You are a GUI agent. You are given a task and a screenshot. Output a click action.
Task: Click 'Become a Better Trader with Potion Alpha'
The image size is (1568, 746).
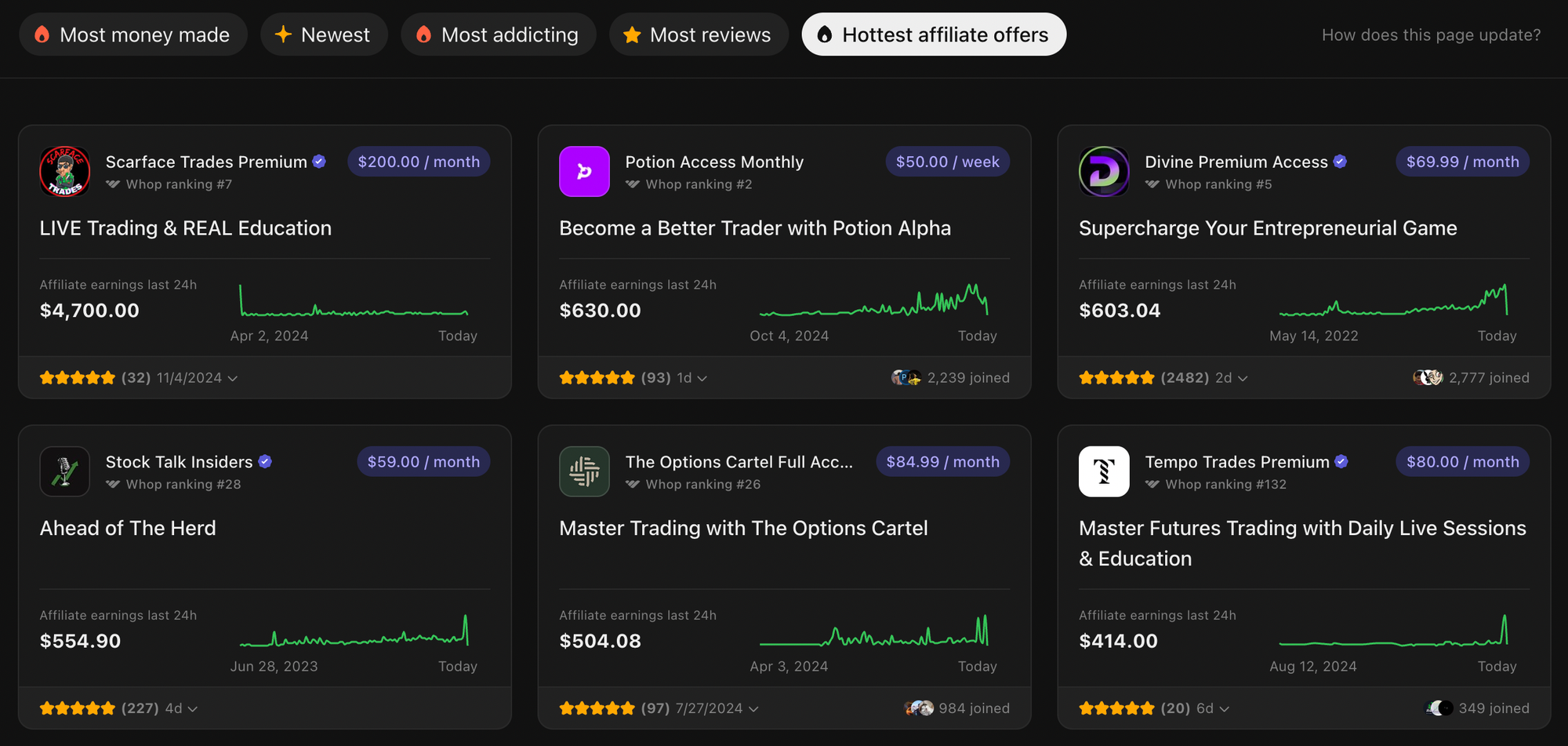(755, 228)
